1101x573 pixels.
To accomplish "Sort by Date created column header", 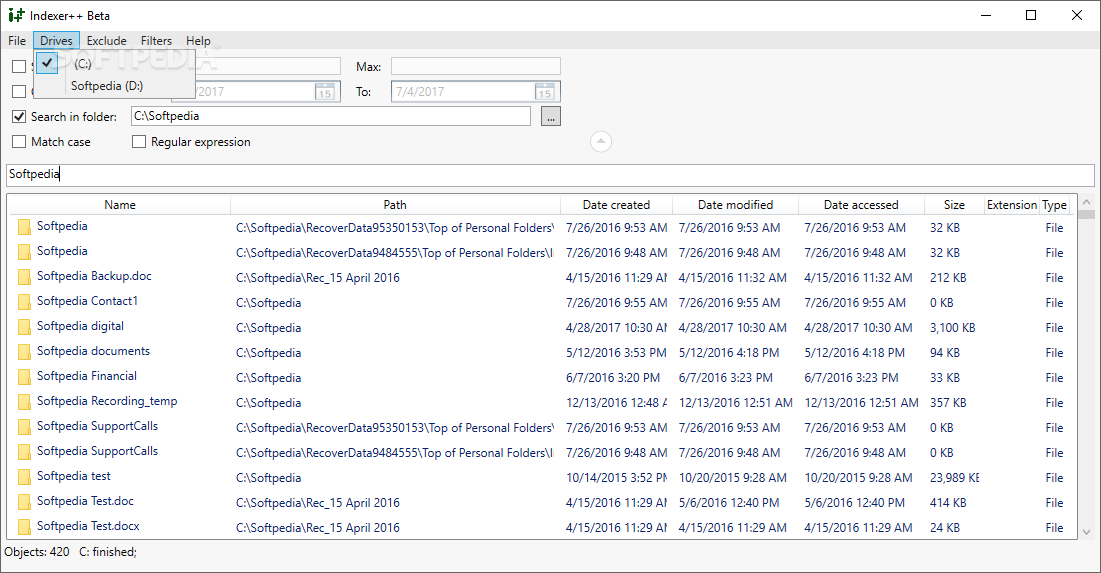I will coord(617,205).
